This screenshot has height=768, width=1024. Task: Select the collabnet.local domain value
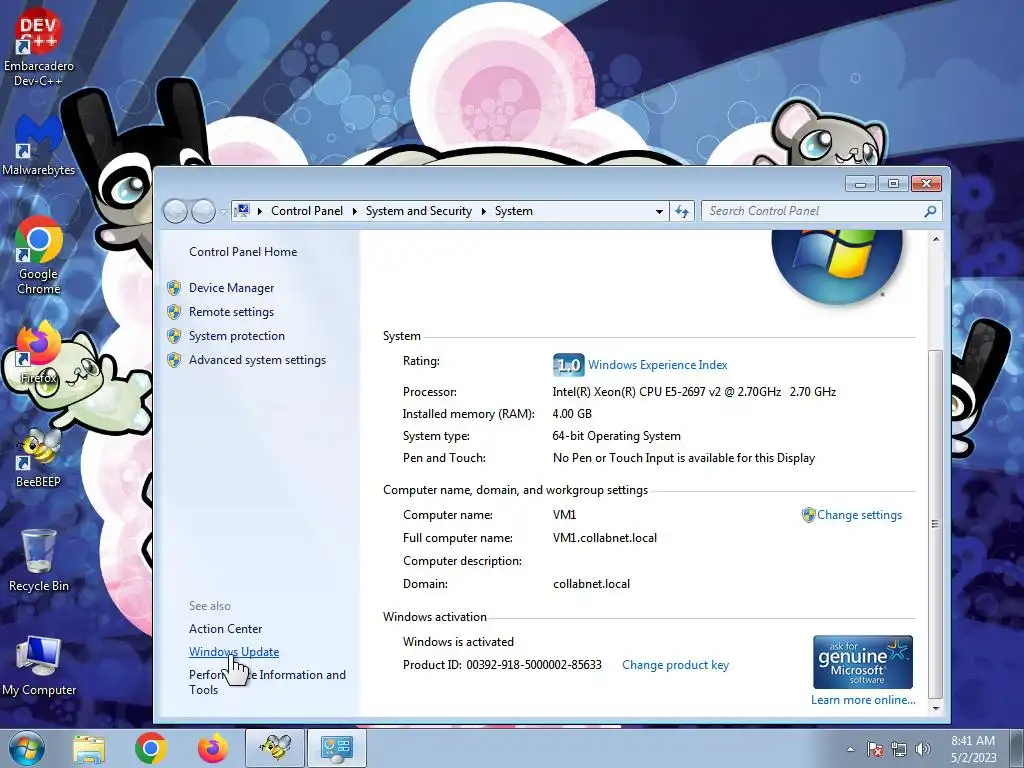coord(592,584)
